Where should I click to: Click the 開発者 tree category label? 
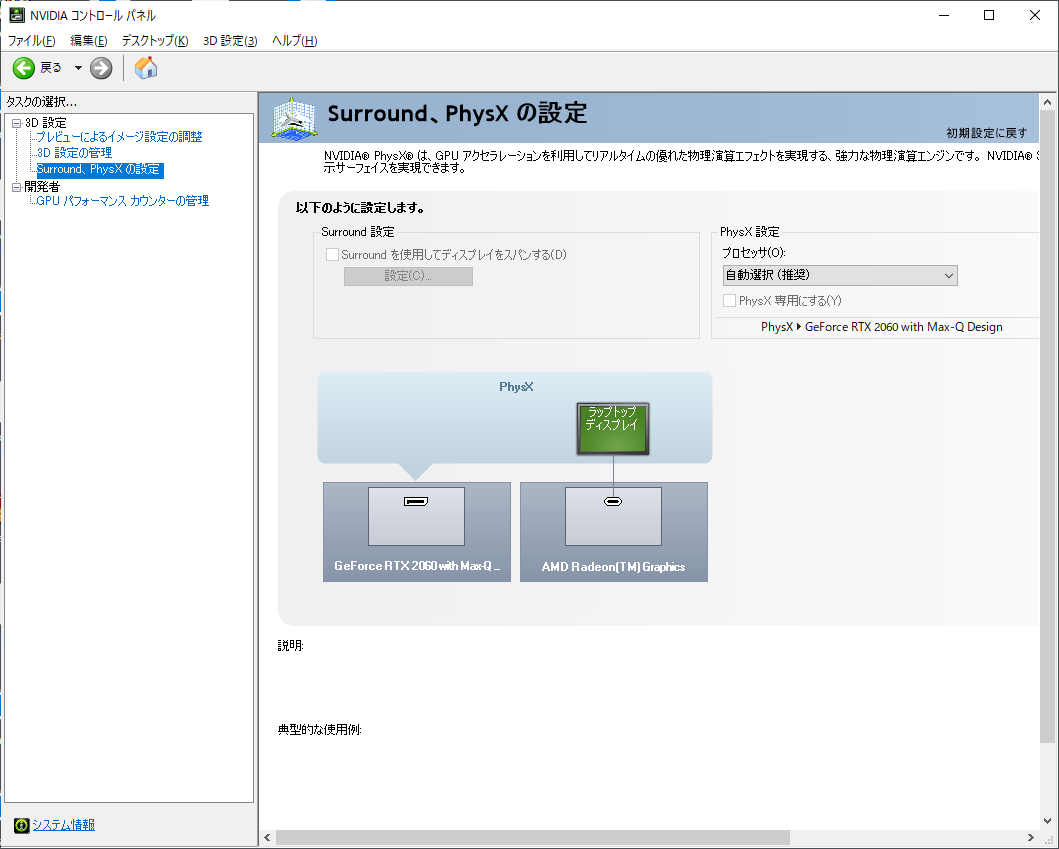(42, 187)
